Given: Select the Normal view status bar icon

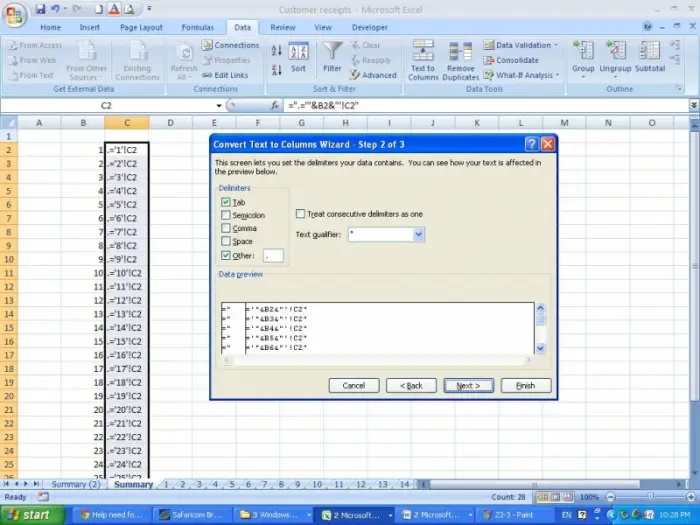Looking at the screenshot, I should 542,497.
